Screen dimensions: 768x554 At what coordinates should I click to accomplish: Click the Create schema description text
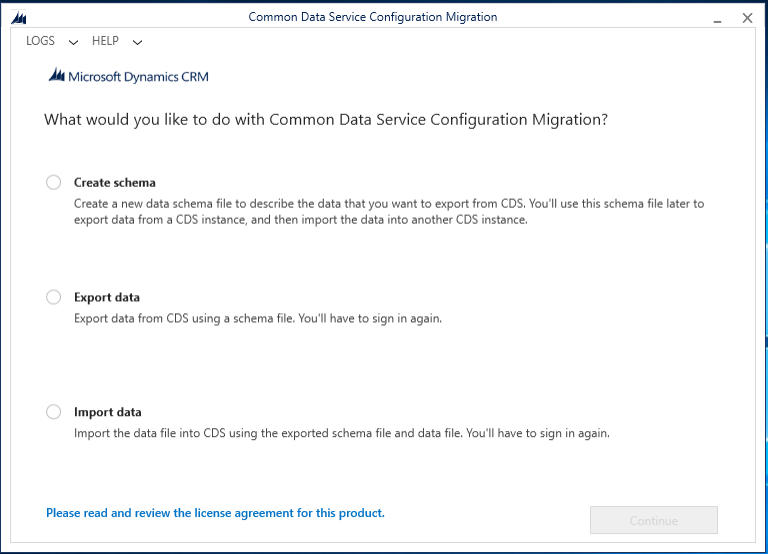pyautogui.click(x=388, y=211)
